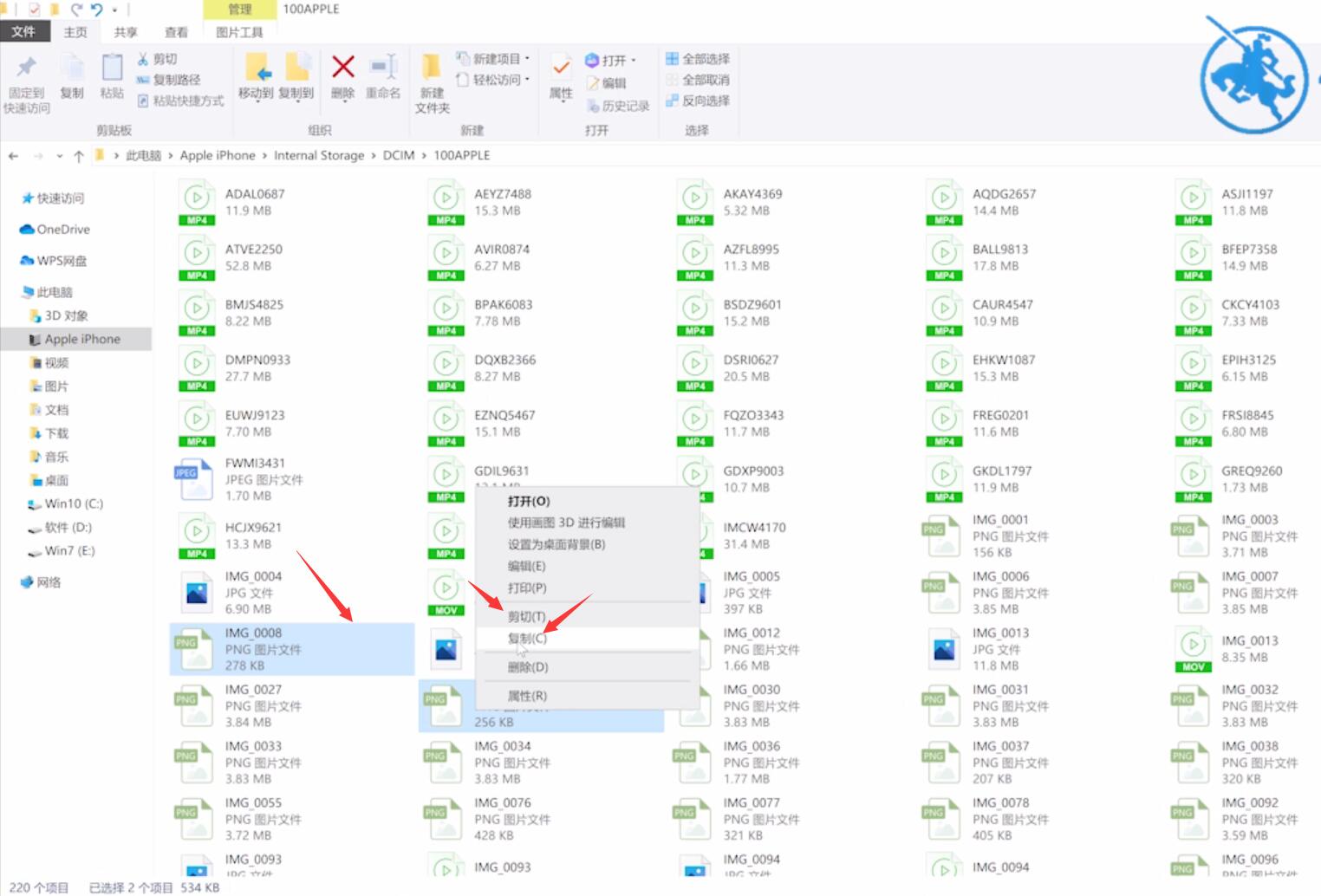The image size is (1321, 896).
Task: Select Quick Access (快速访问) in sidebar
Action: (x=53, y=198)
